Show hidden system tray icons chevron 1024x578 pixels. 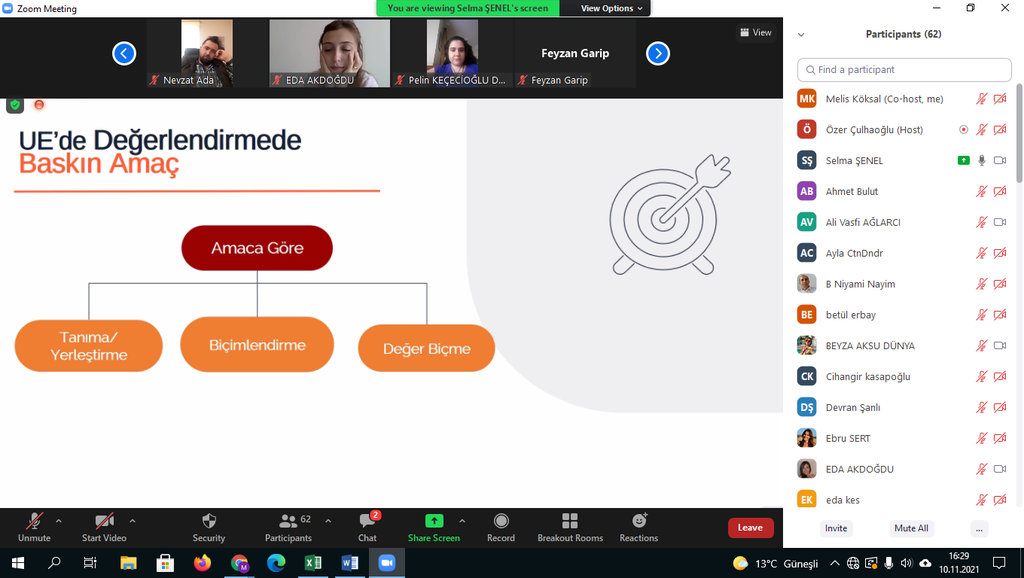coord(835,563)
